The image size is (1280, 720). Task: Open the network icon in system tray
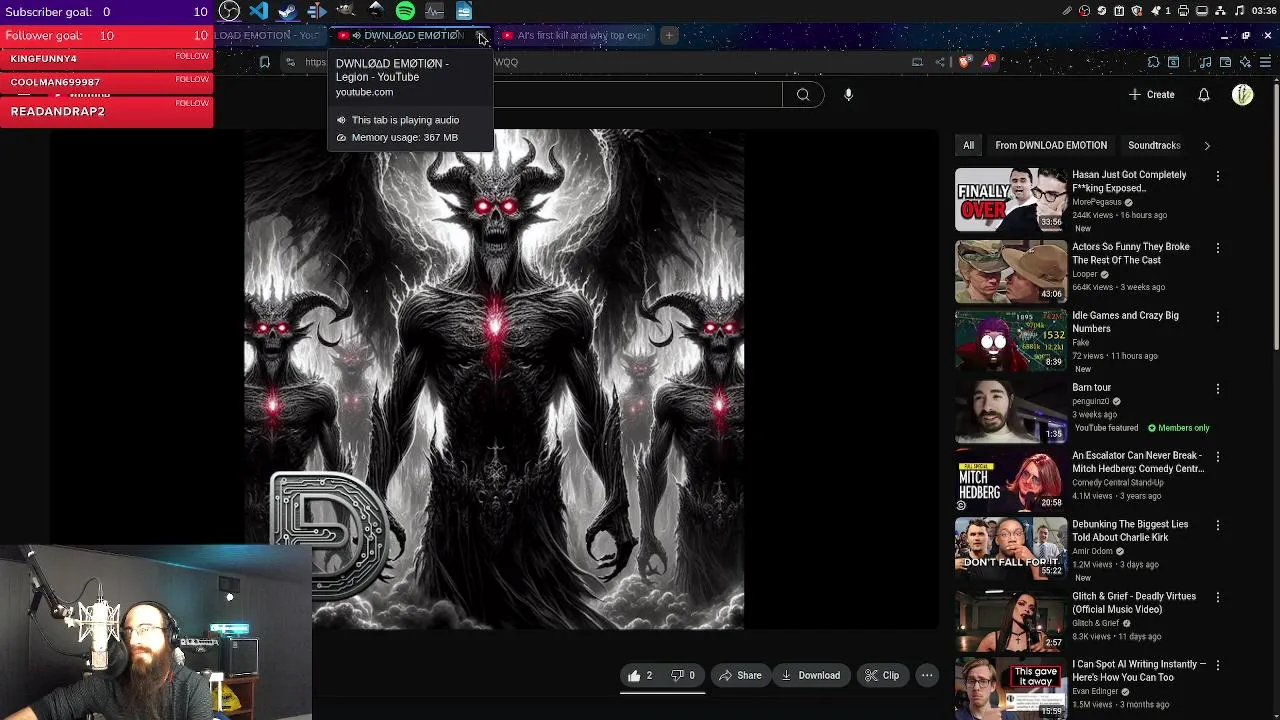coord(1220,11)
